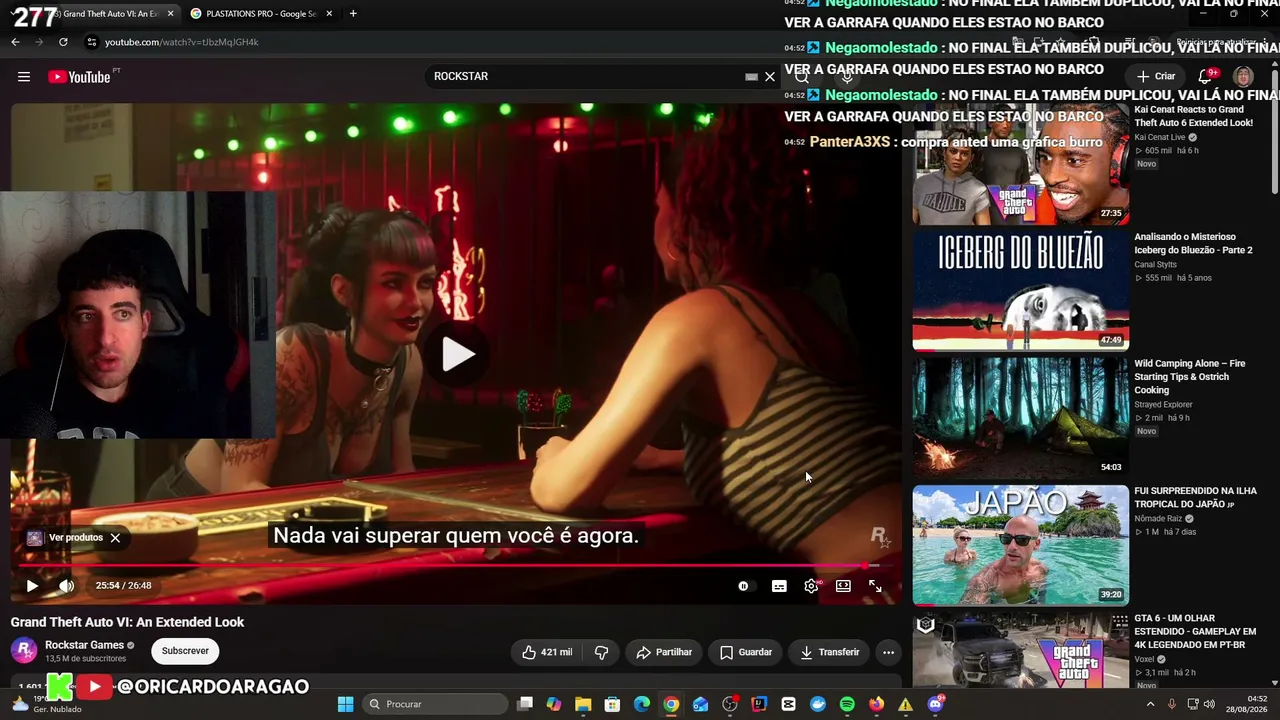The image size is (1280, 720).
Task: Clear the ROCKSTAR search text
Action: click(770, 77)
